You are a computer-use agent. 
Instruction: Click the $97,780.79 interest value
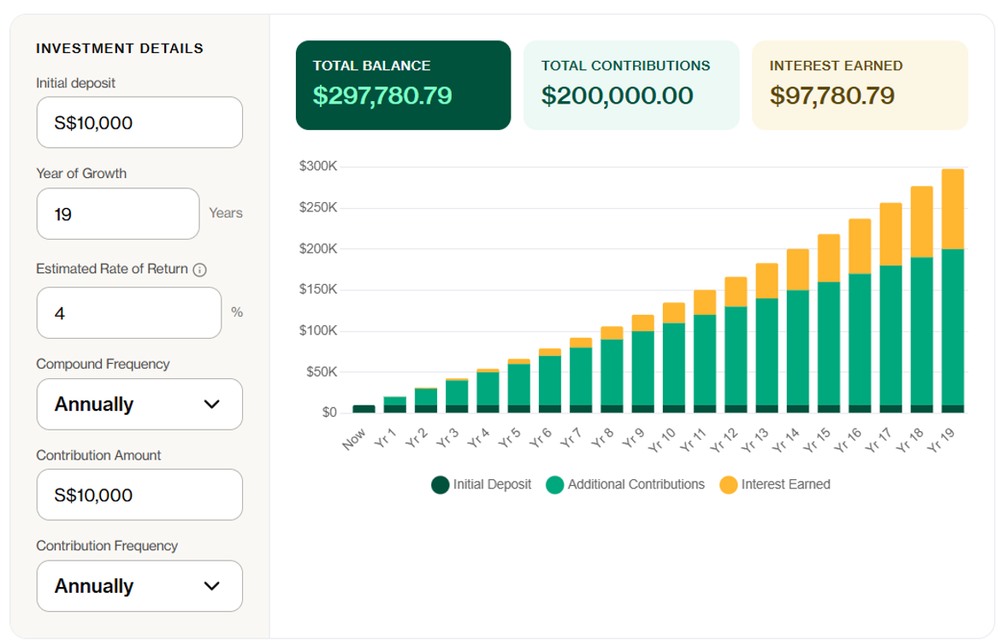click(832, 96)
